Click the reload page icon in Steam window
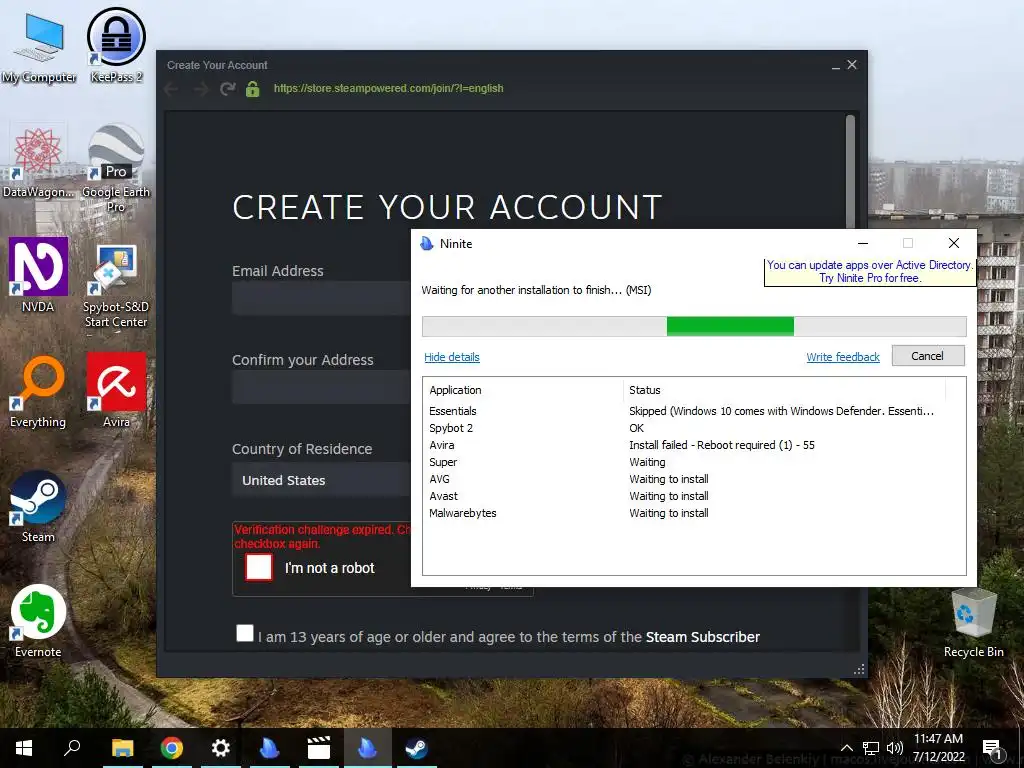Viewport: 1024px width, 768px height. point(227,88)
